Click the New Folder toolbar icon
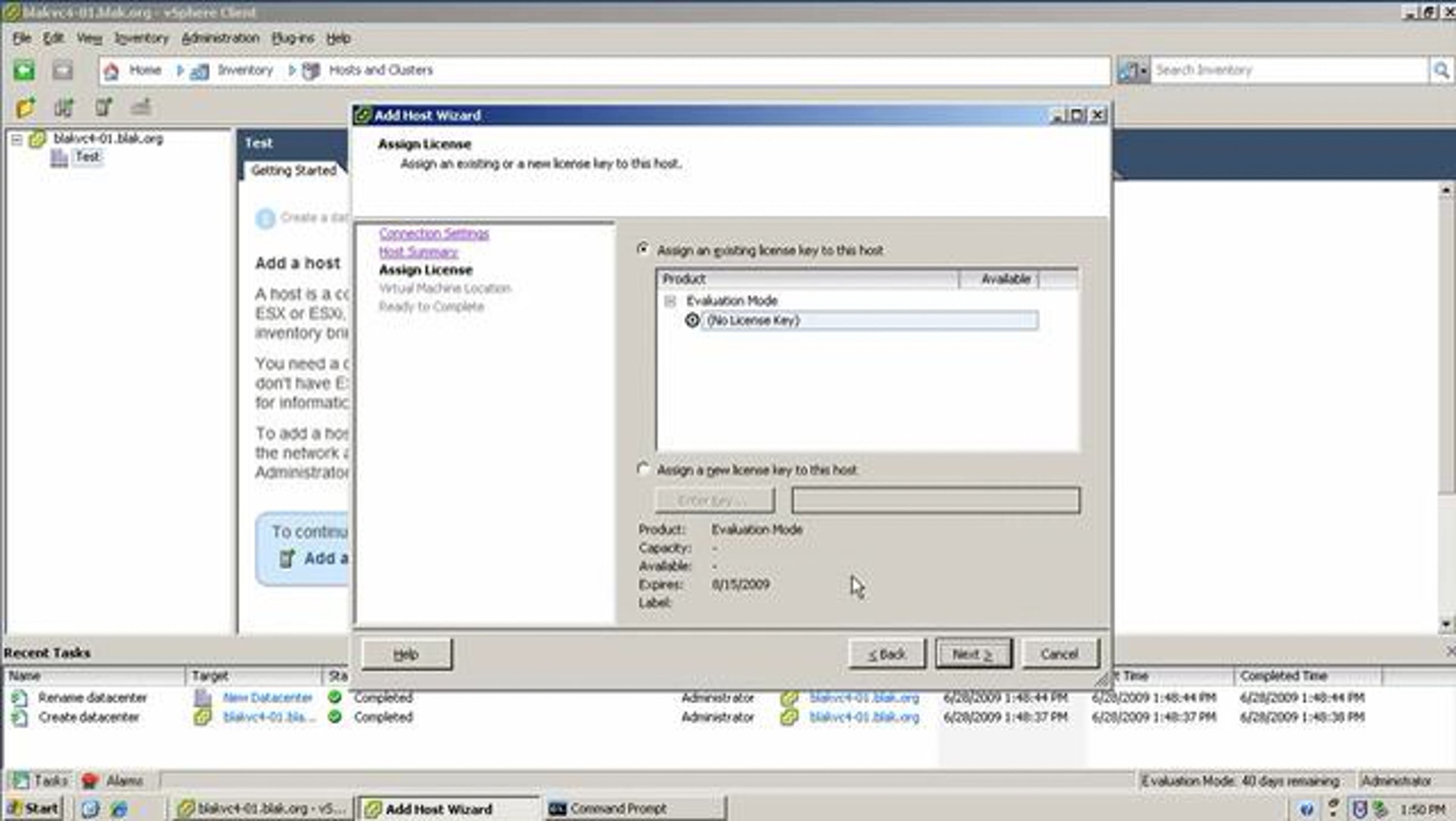1456x821 pixels. pos(25,108)
